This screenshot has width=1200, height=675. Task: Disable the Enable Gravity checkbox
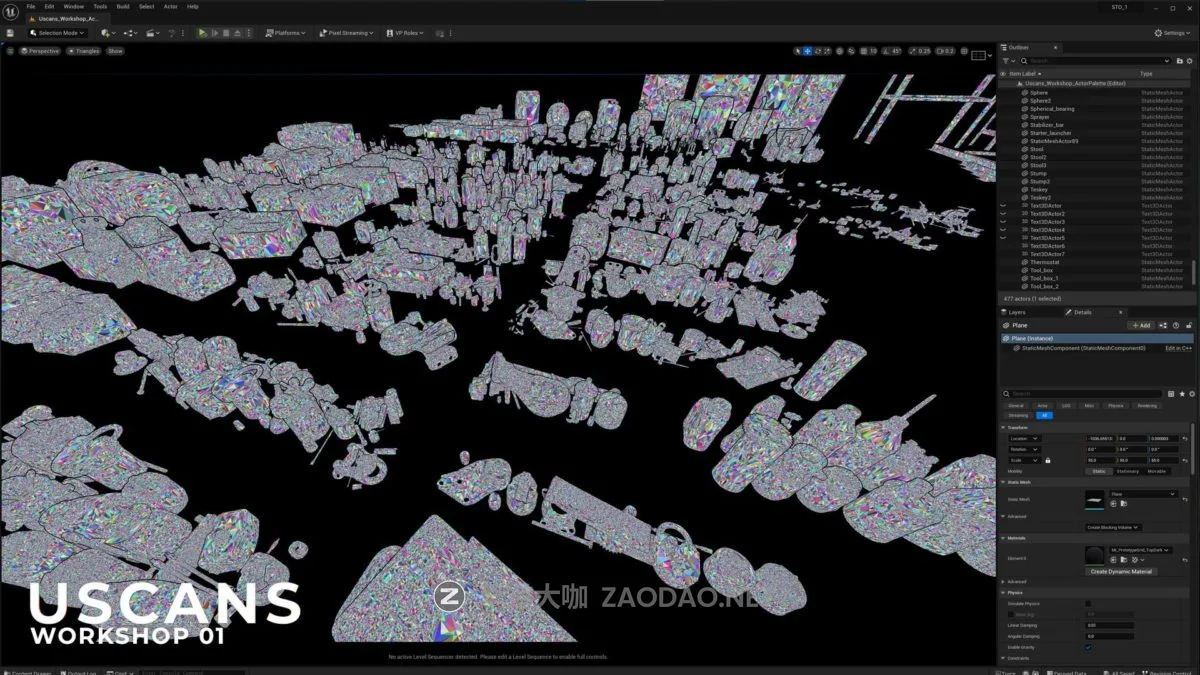1088,647
